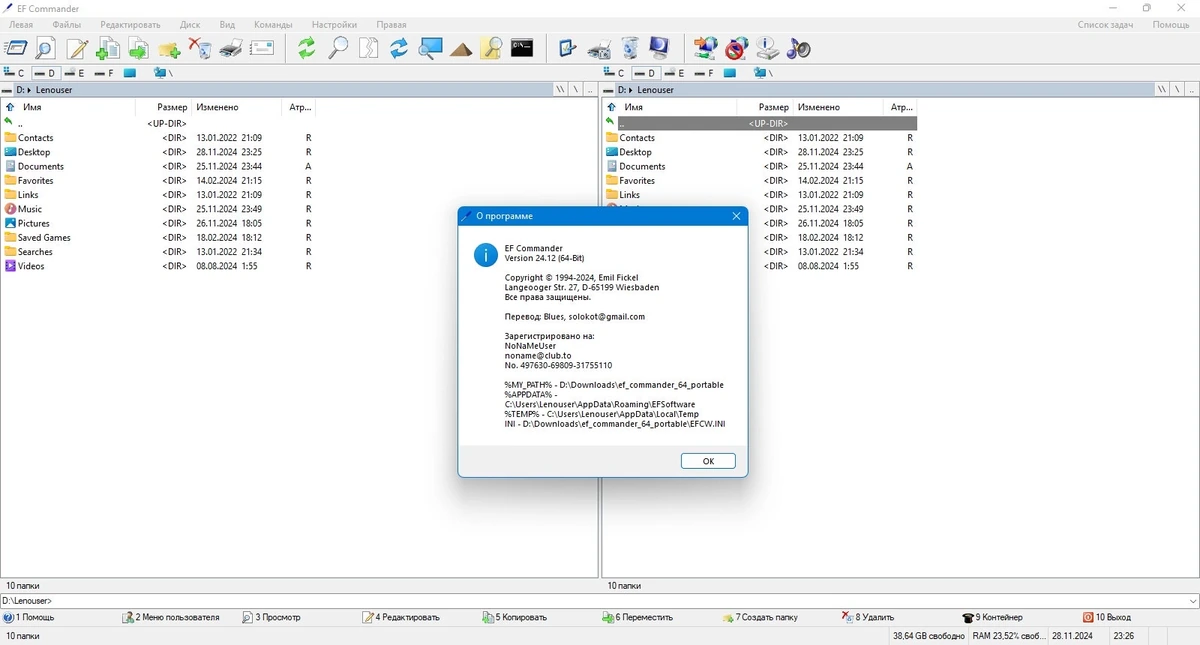
Task: Click the print (printer) toolbar icon
Action: [231, 48]
